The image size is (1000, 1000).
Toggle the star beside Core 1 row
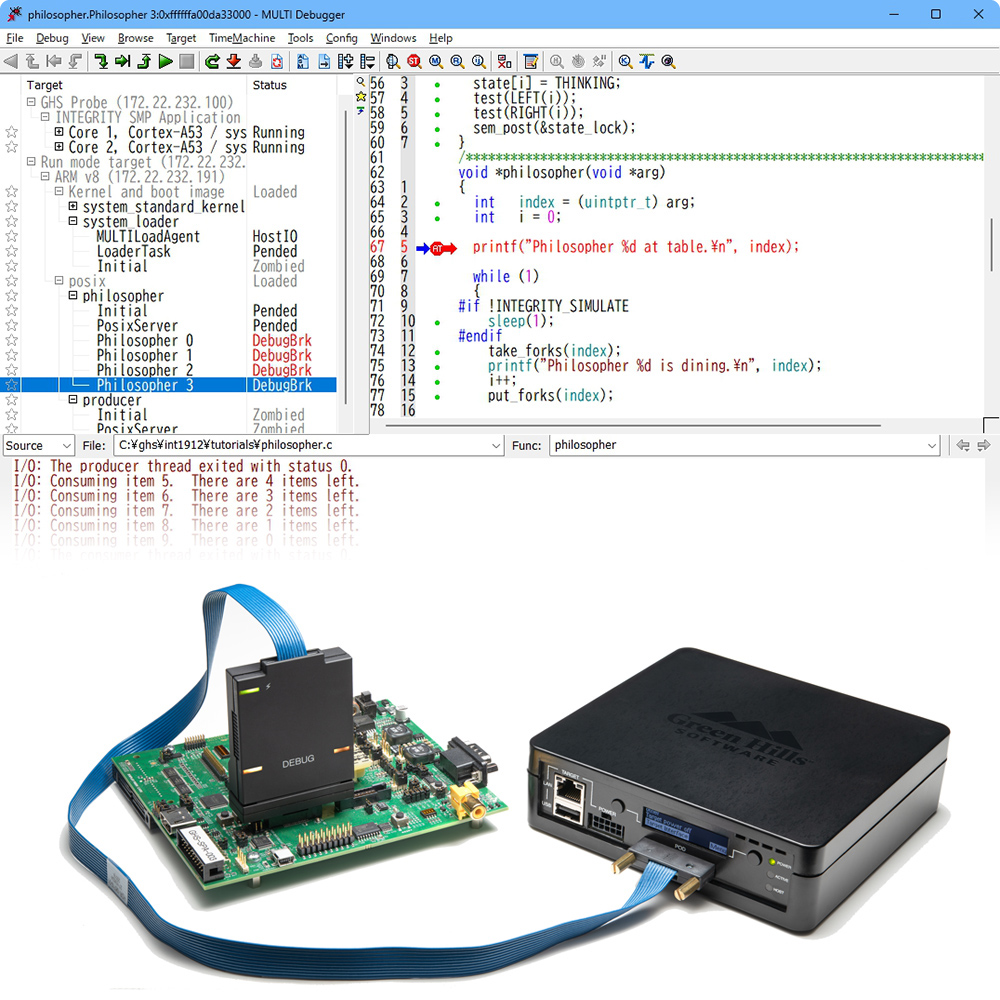pyautogui.click(x=11, y=132)
